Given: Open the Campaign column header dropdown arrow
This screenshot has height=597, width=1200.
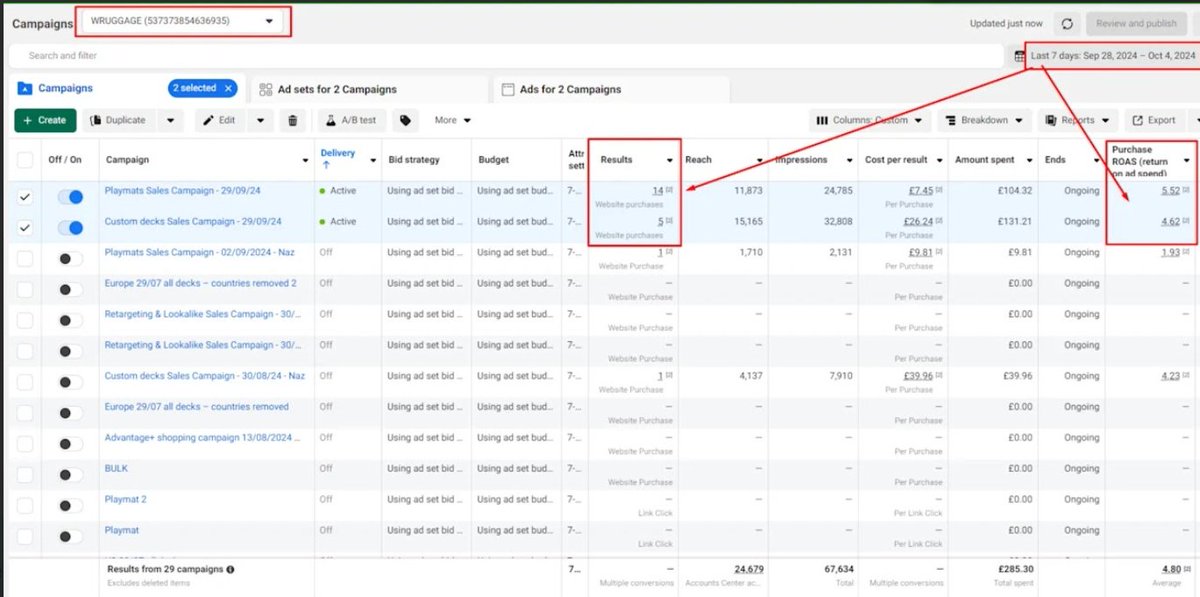Looking at the screenshot, I should pyautogui.click(x=305, y=160).
